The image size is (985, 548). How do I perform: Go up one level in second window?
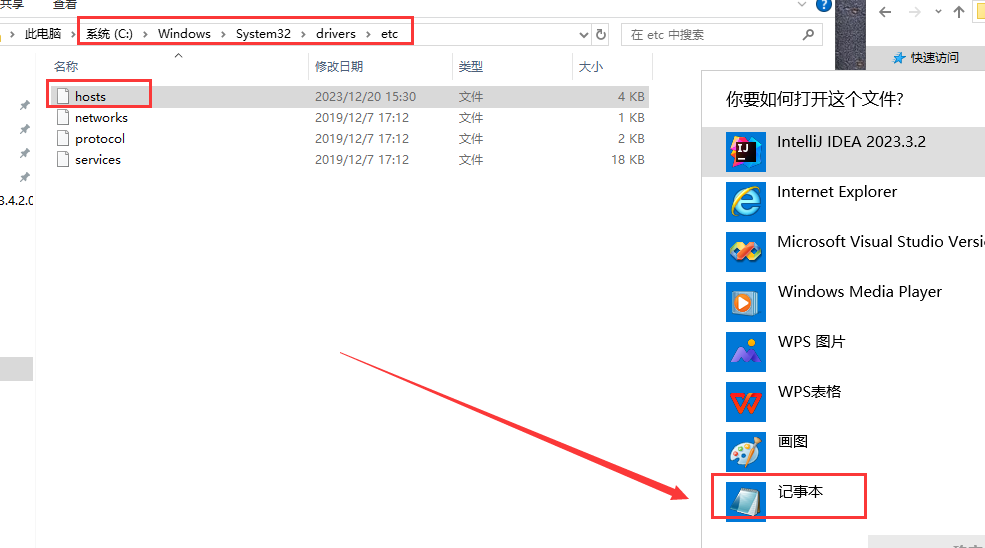[959, 12]
